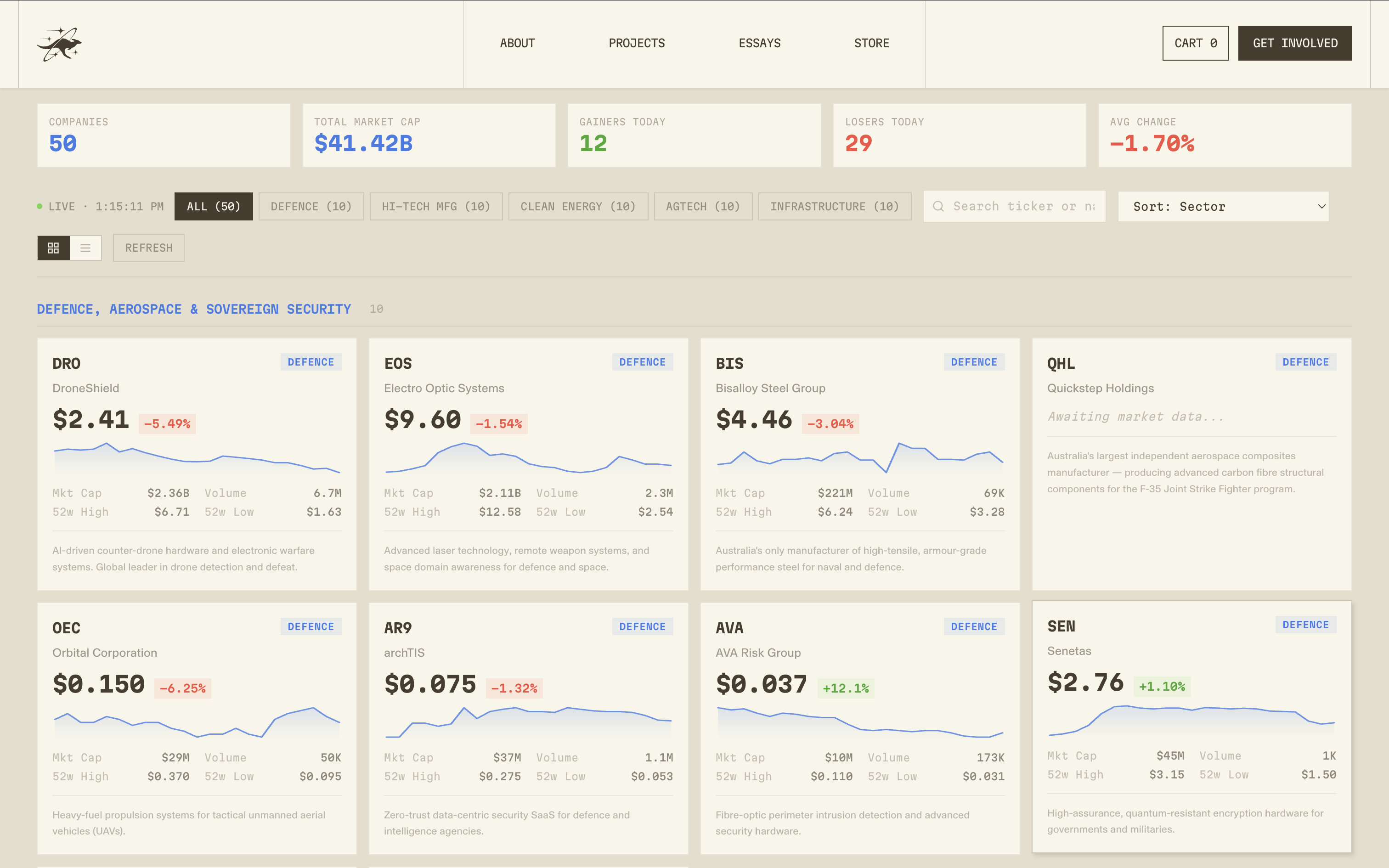
Task: Click the AVA Risk Group sparkline chart
Action: click(x=860, y=723)
